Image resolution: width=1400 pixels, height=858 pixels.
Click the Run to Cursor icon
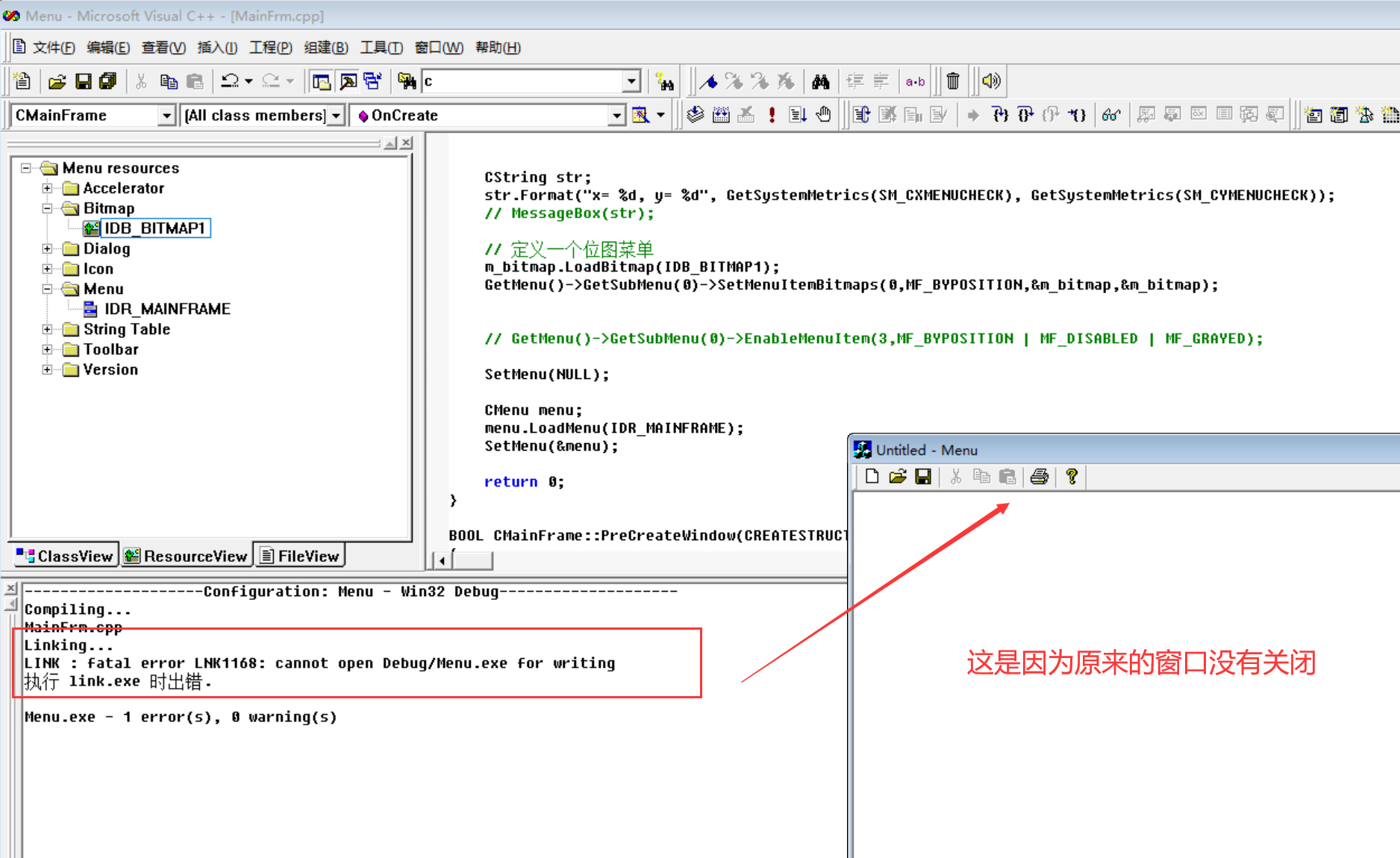[x=1077, y=115]
